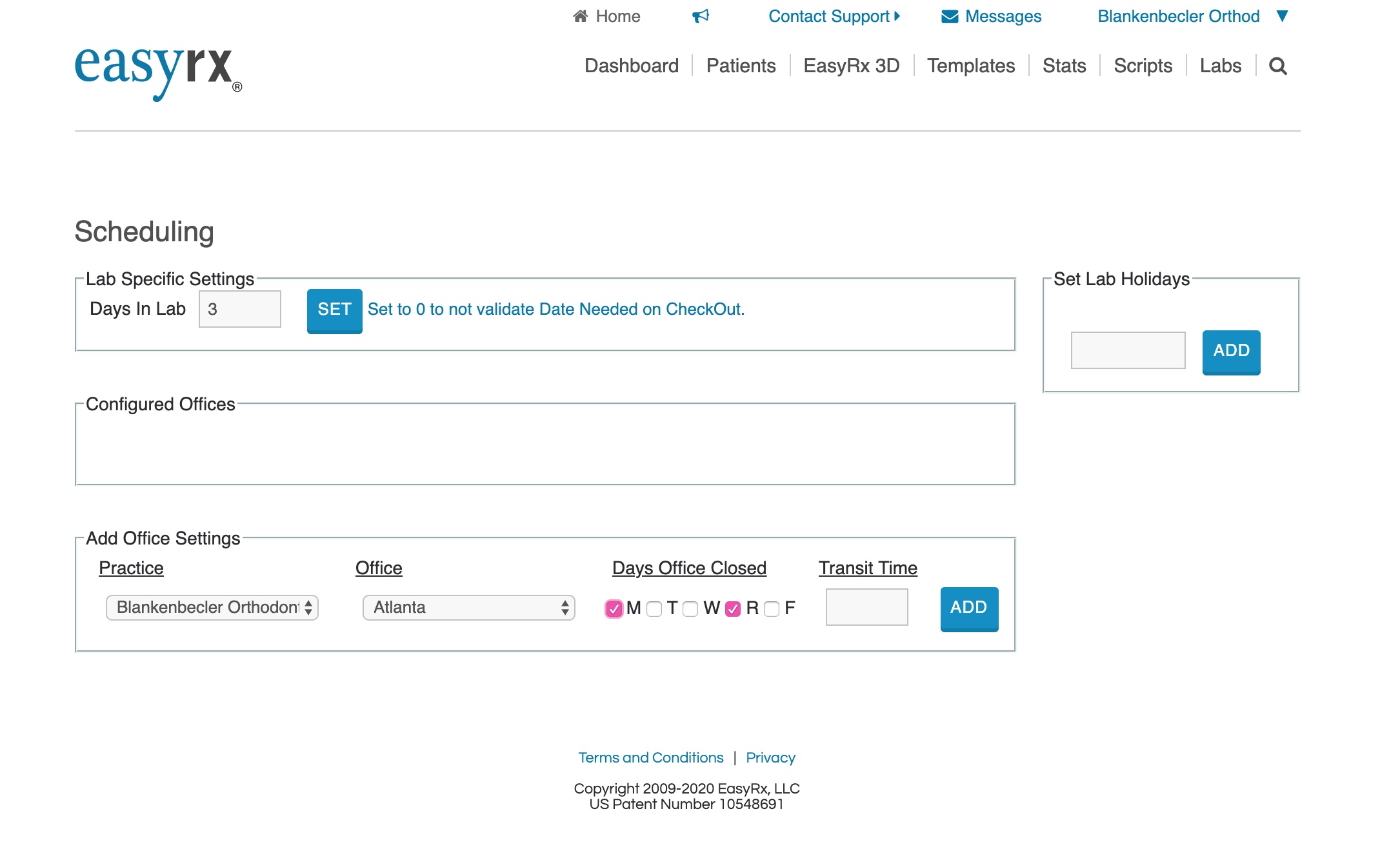Expand the Contact Support arrow
Screen dimensions: 1400x849
point(897,16)
